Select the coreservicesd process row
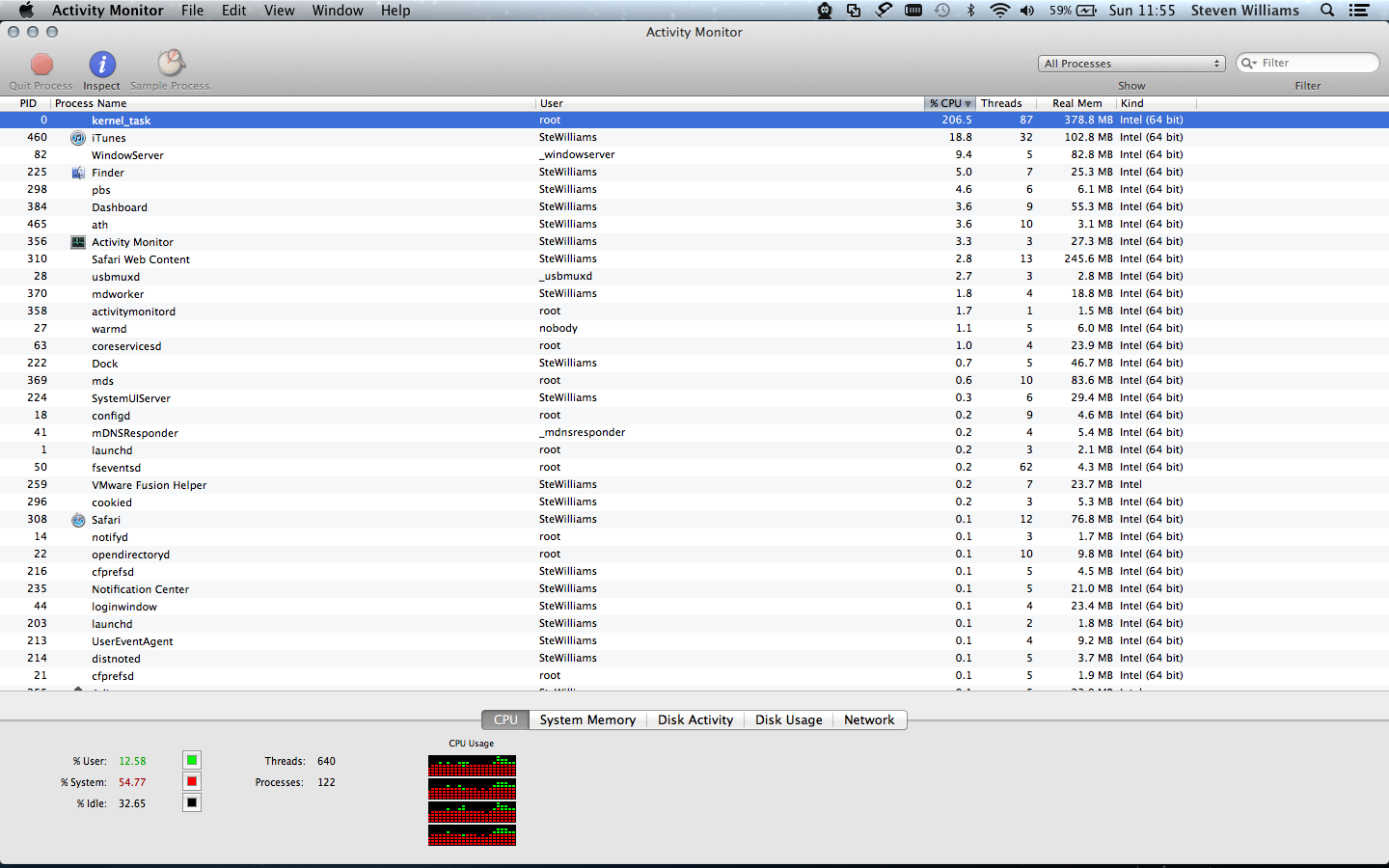The height and width of the screenshot is (868, 1389). (x=694, y=346)
